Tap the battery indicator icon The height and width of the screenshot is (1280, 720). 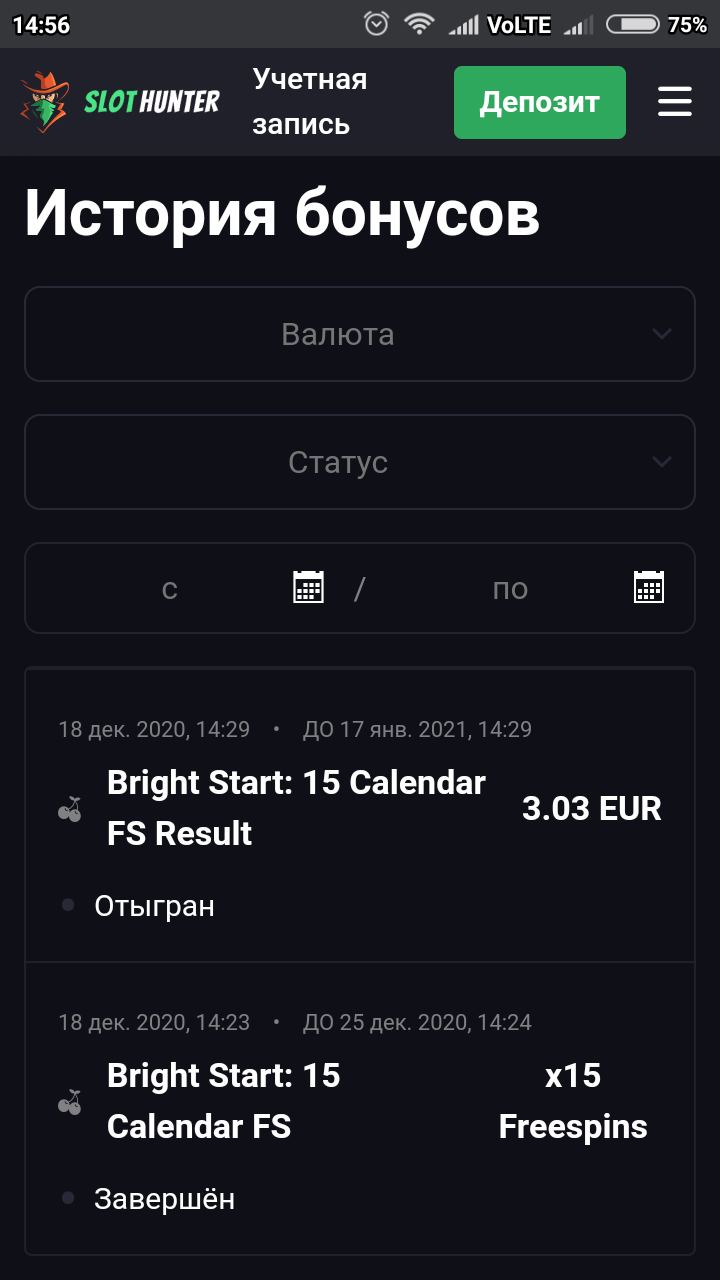pyautogui.click(x=632, y=24)
